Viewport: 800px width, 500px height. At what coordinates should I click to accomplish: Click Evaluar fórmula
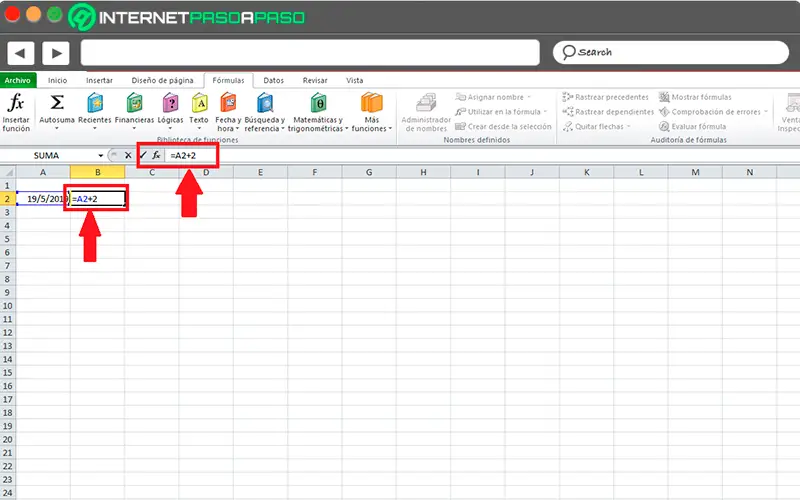pos(692,127)
